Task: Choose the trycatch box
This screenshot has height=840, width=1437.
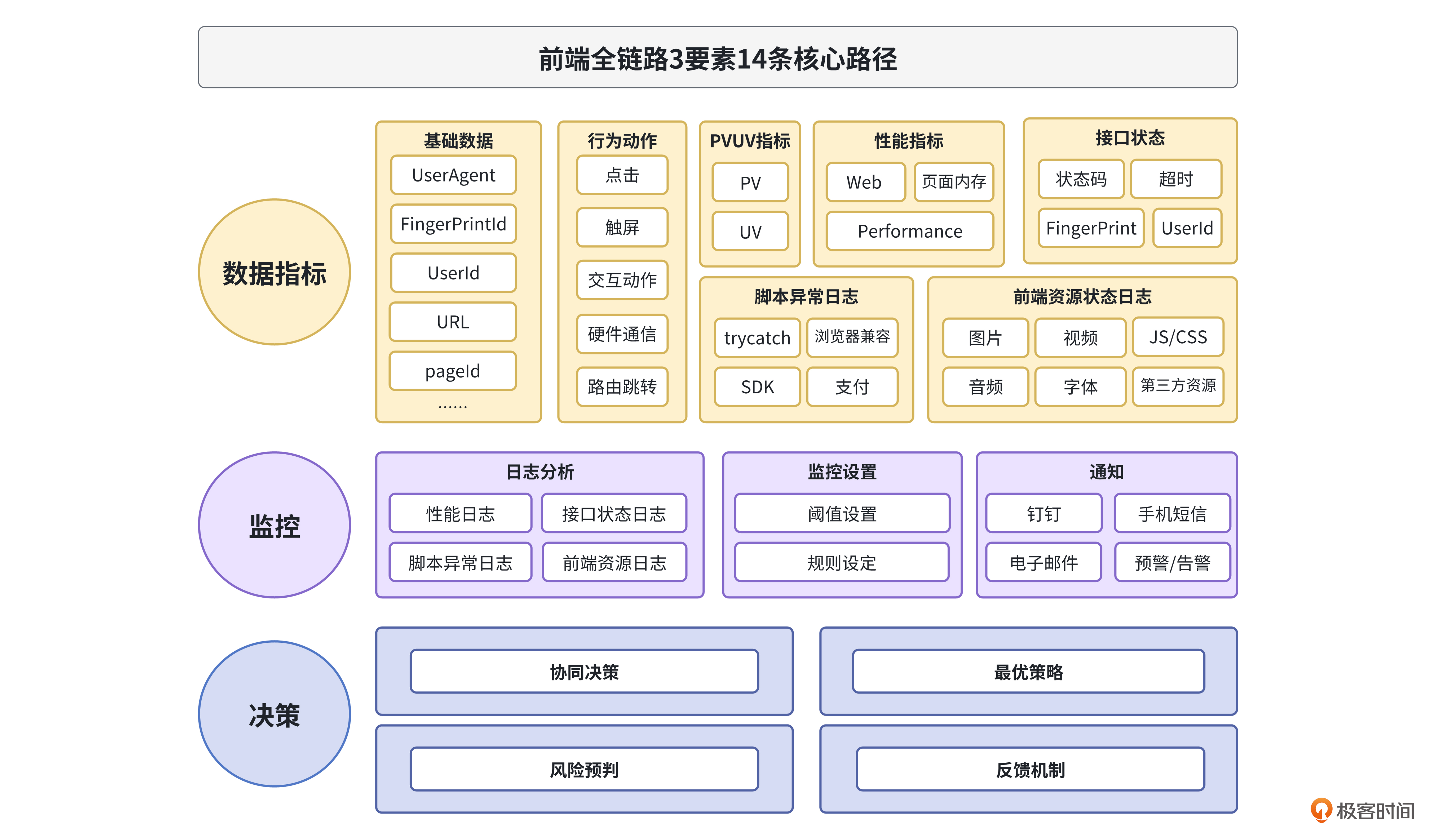Action: pyautogui.click(x=757, y=338)
